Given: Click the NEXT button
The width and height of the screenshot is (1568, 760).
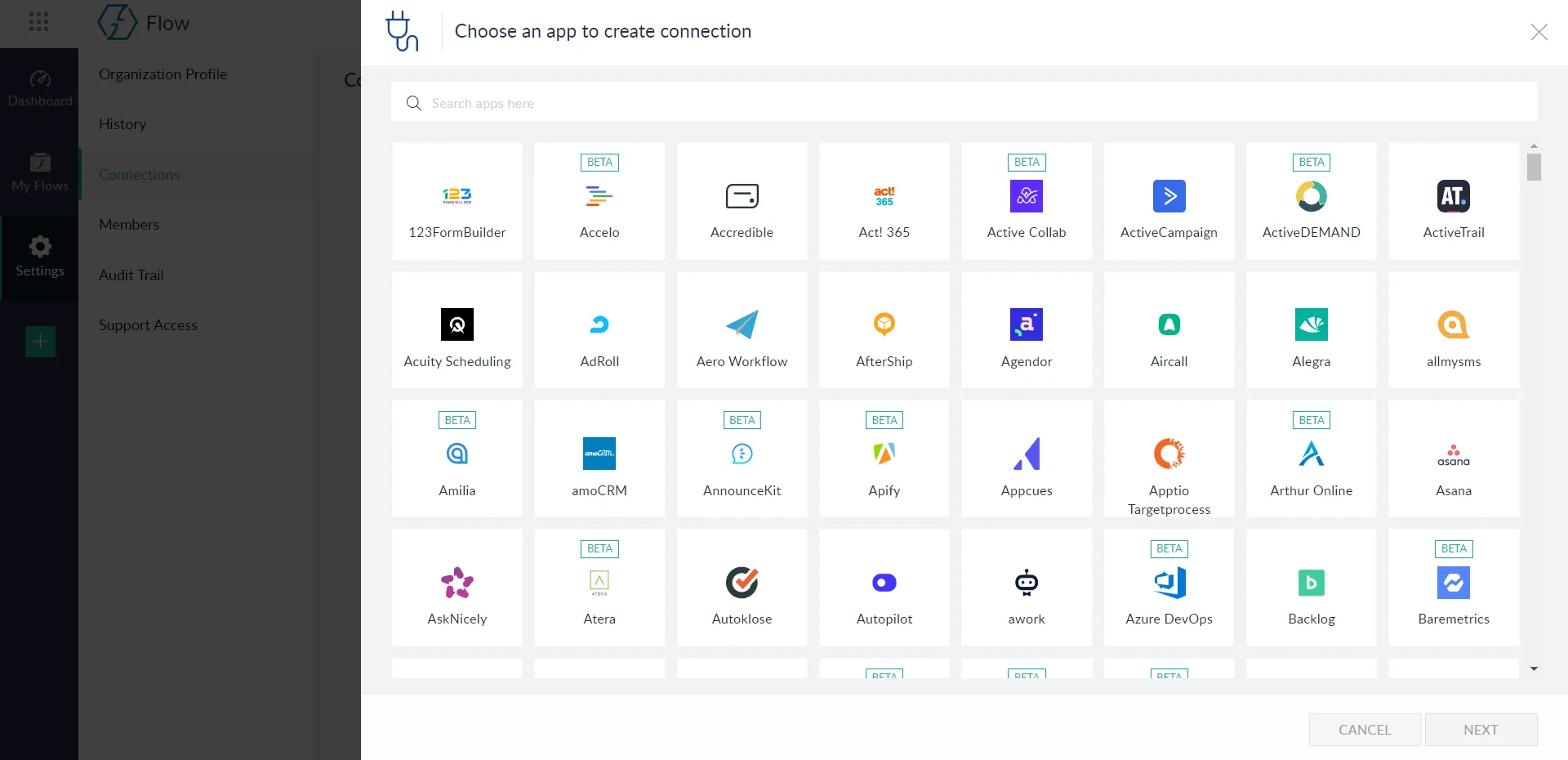Looking at the screenshot, I should [x=1481, y=730].
